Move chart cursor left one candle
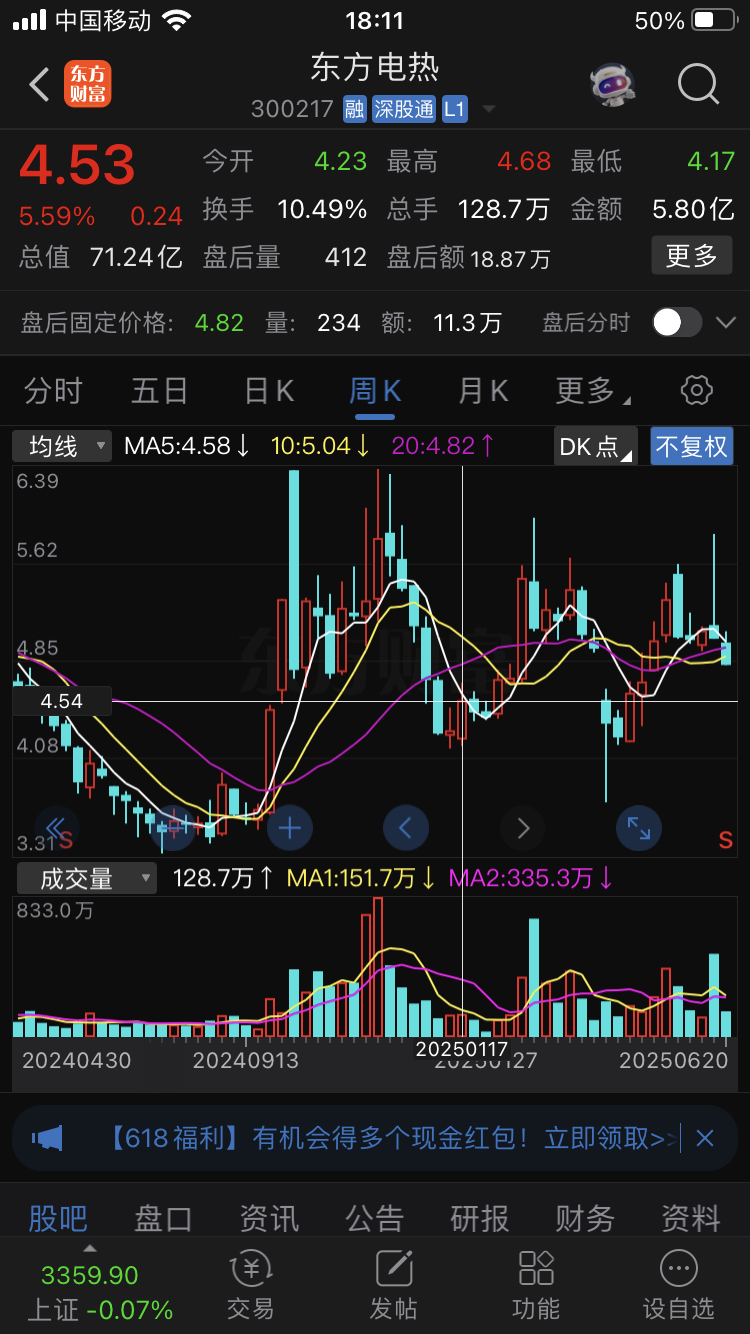This screenshot has height=1334, width=750. [406, 827]
